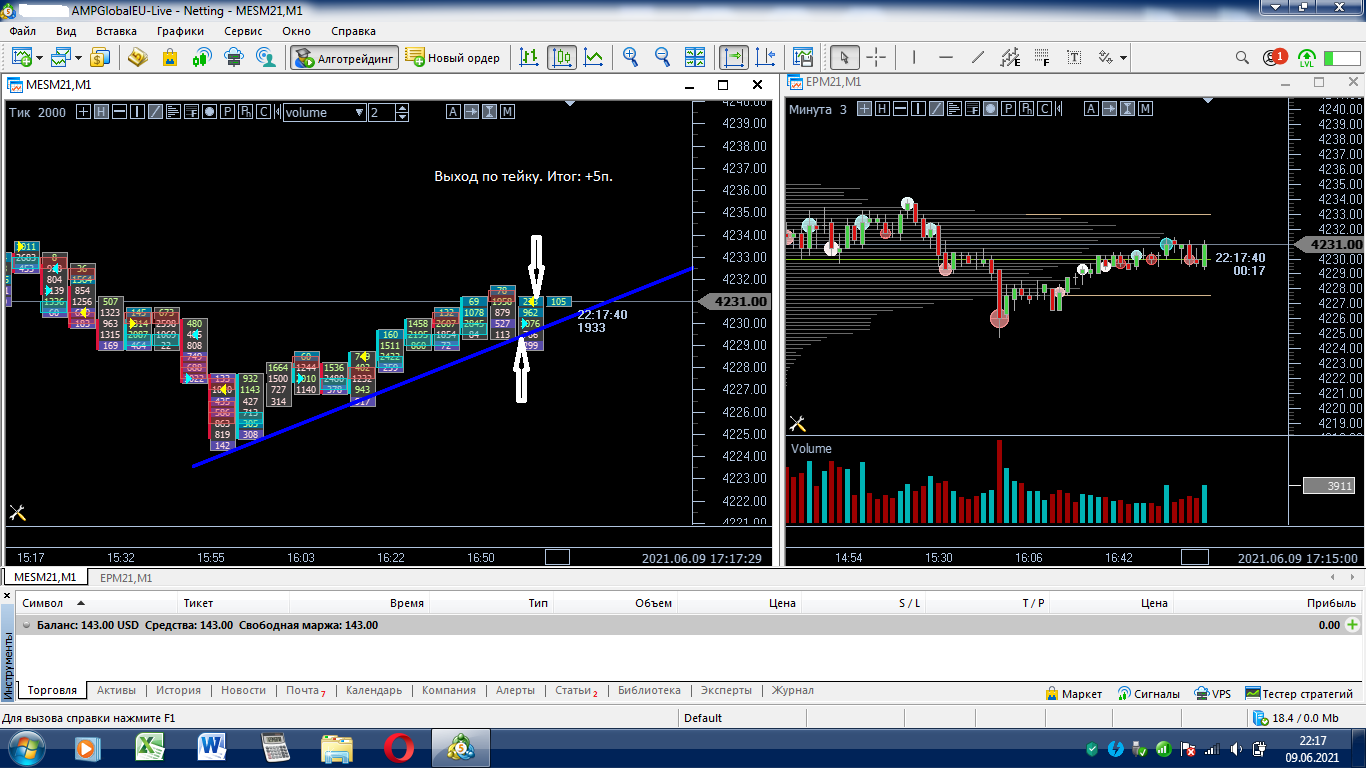
Task: Select the vertical line drawing tool
Action: point(915,57)
